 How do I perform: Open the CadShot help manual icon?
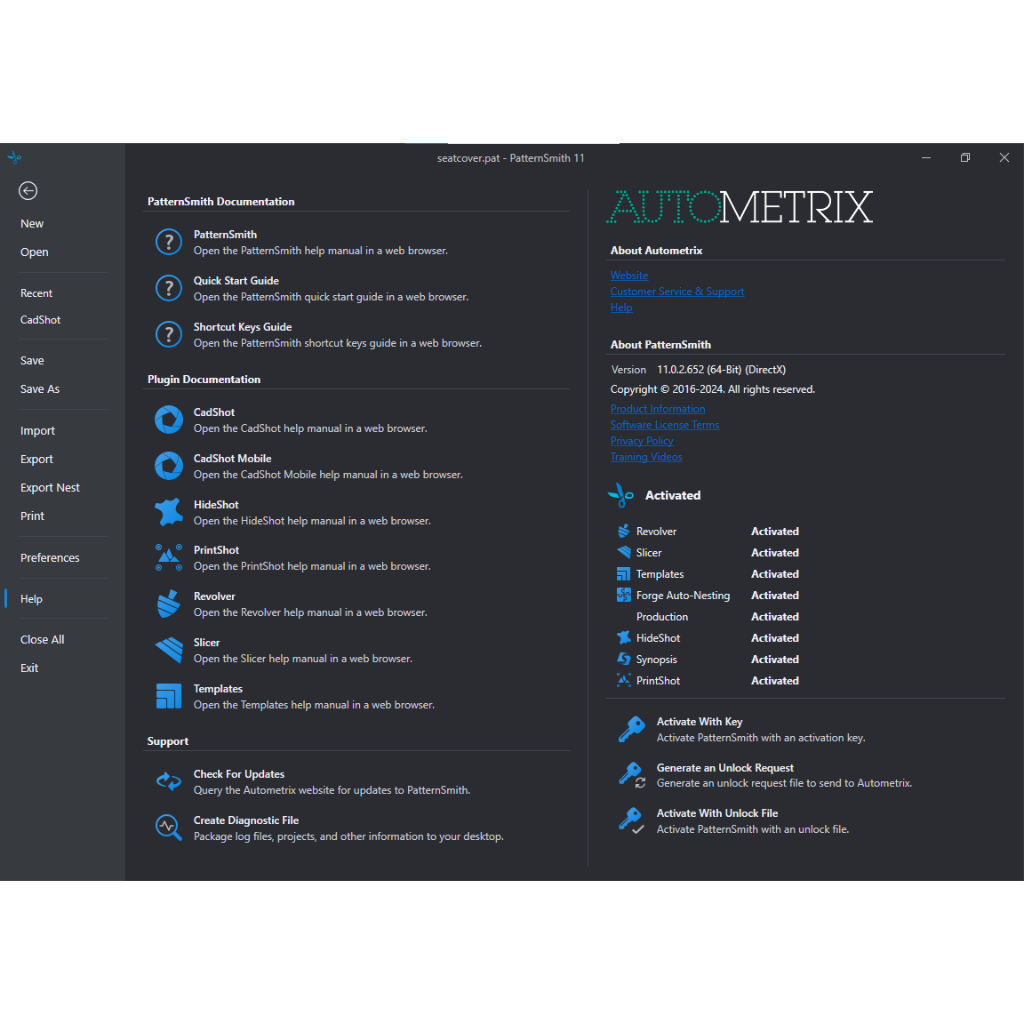pos(168,420)
